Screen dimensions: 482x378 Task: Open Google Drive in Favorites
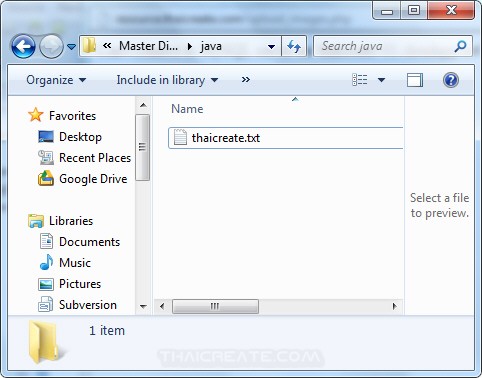(x=93, y=179)
